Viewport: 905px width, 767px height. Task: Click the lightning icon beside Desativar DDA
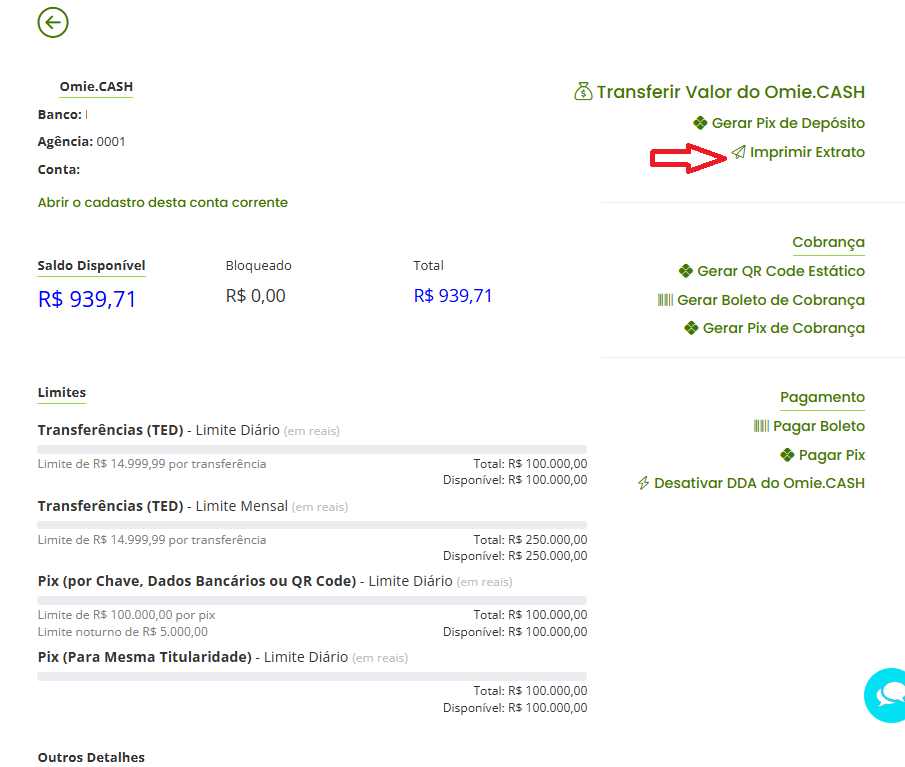pyautogui.click(x=644, y=483)
